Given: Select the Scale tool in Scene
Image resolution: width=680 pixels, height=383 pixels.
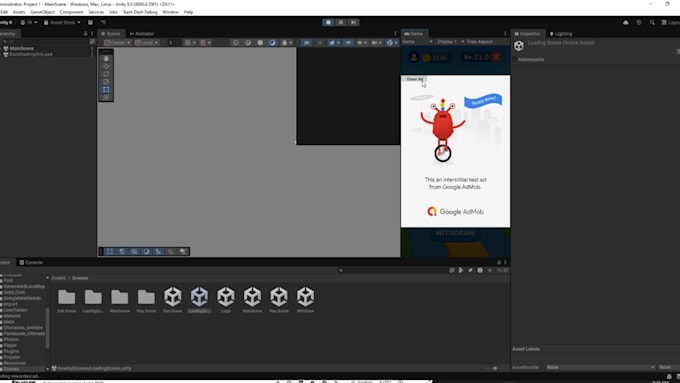Looking at the screenshot, I should (x=106, y=82).
